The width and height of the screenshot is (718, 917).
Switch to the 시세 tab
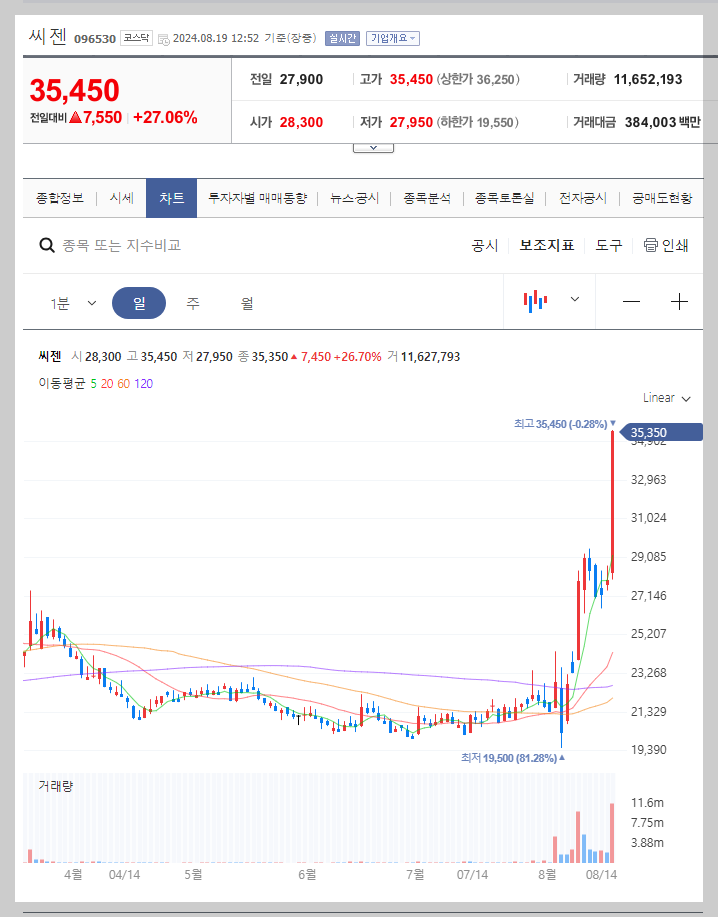pyautogui.click(x=120, y=198)
